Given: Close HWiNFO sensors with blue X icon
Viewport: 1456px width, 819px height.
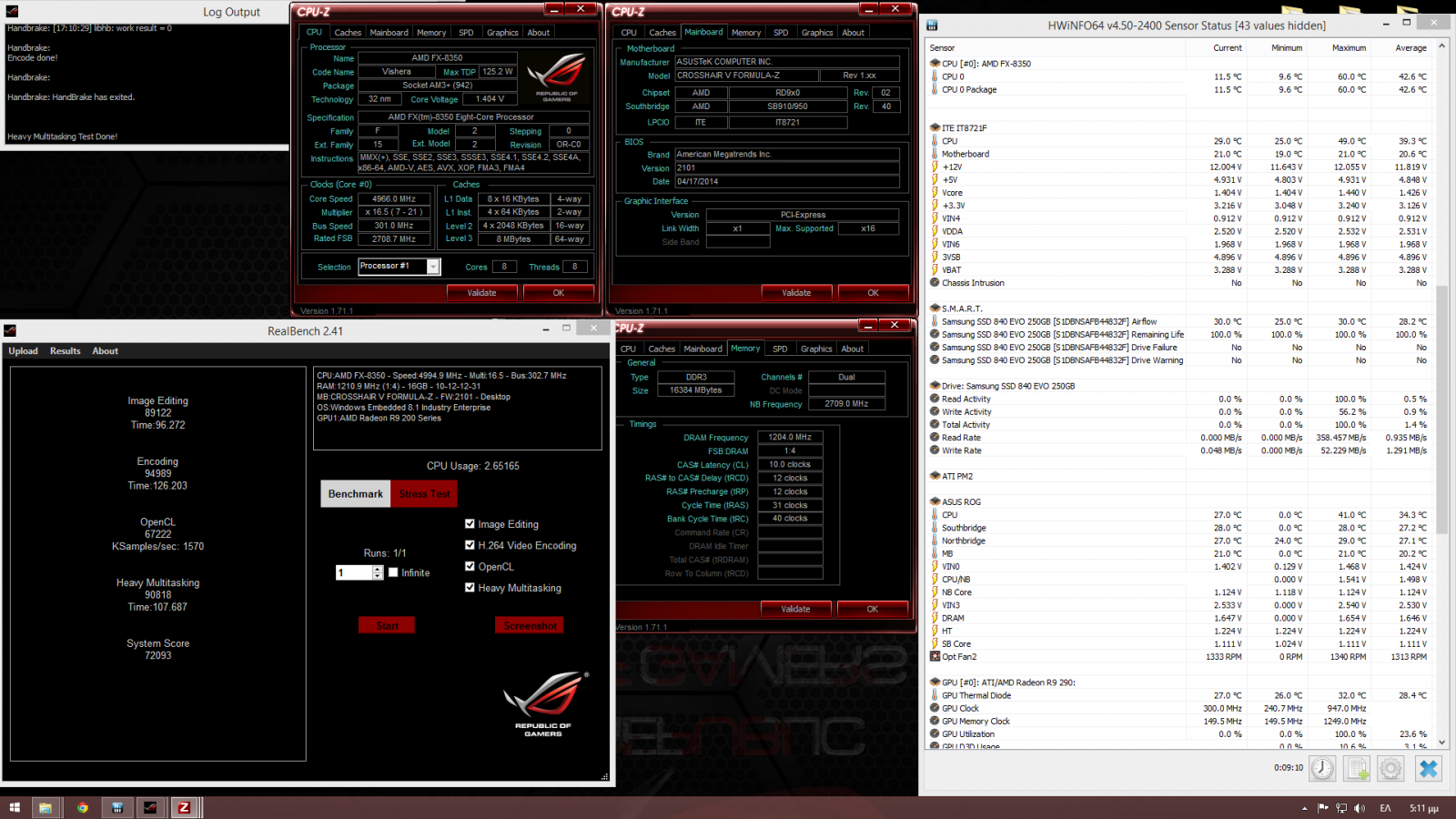Looking at the screenshot, I should click(x=1429, y=769).
